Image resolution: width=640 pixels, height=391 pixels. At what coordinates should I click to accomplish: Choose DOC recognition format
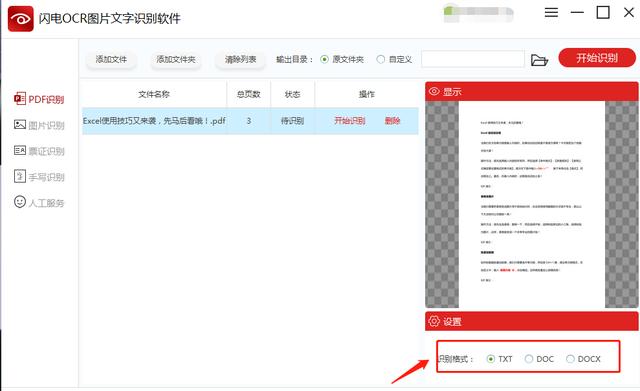tap(529, 359)
